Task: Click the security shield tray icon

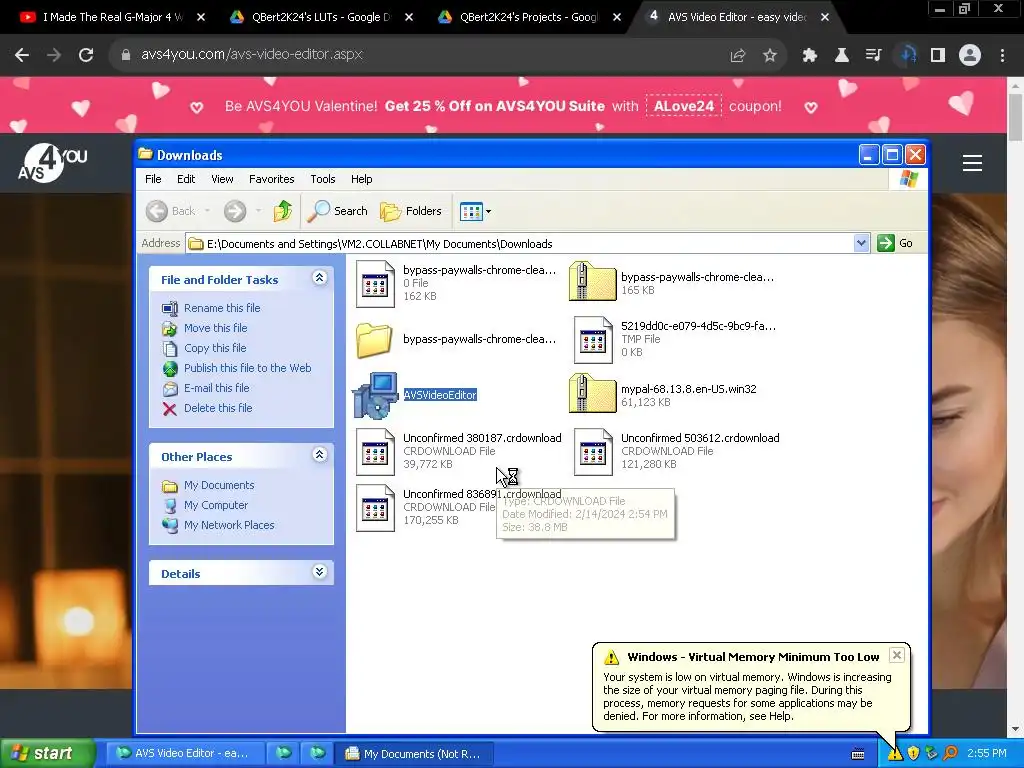Action: tap(913, 754)
